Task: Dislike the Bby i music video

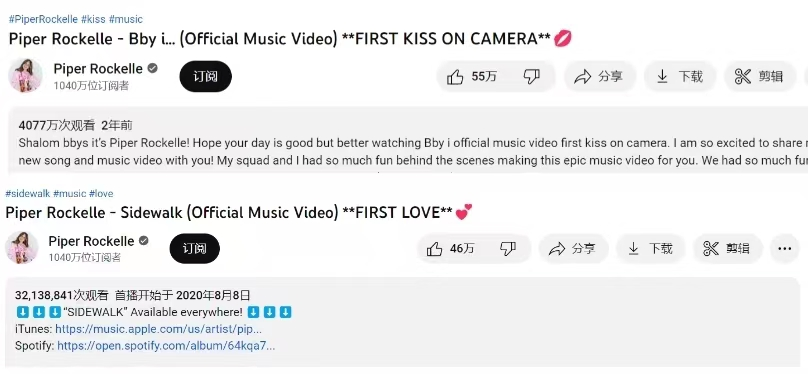Action: click(532, 77)
